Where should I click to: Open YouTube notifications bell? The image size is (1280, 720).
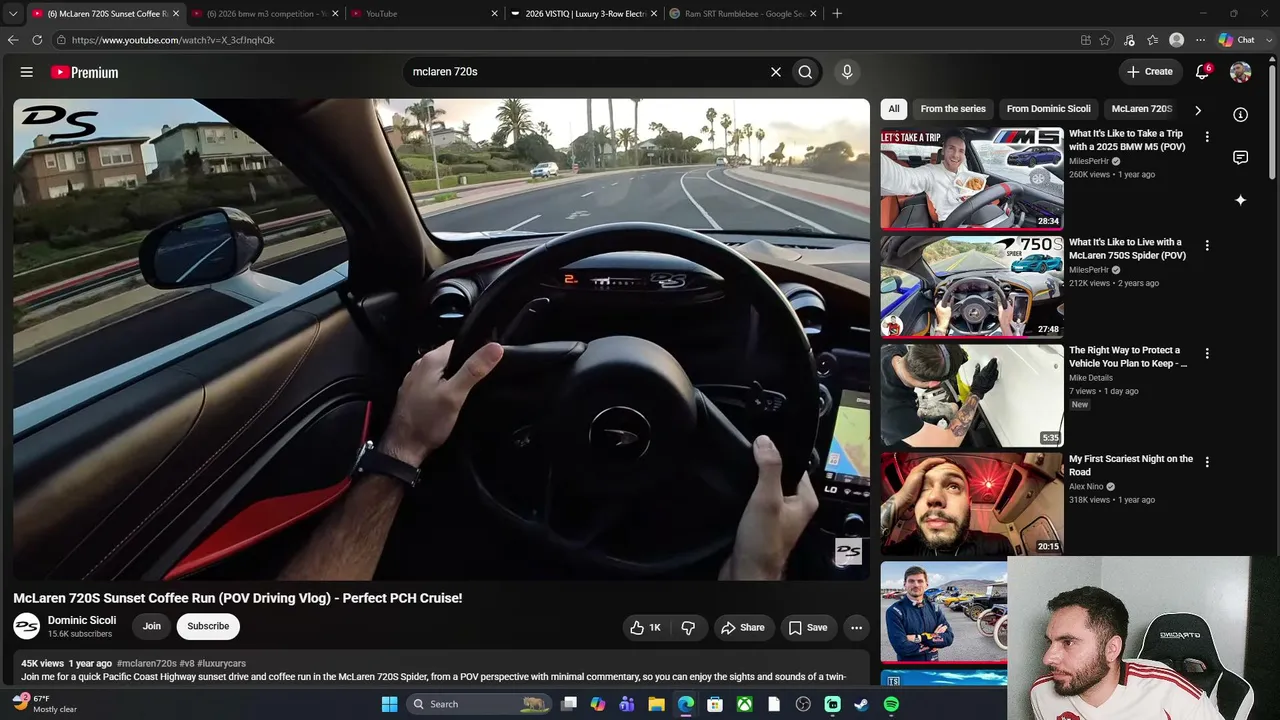tap(1202, 72)
